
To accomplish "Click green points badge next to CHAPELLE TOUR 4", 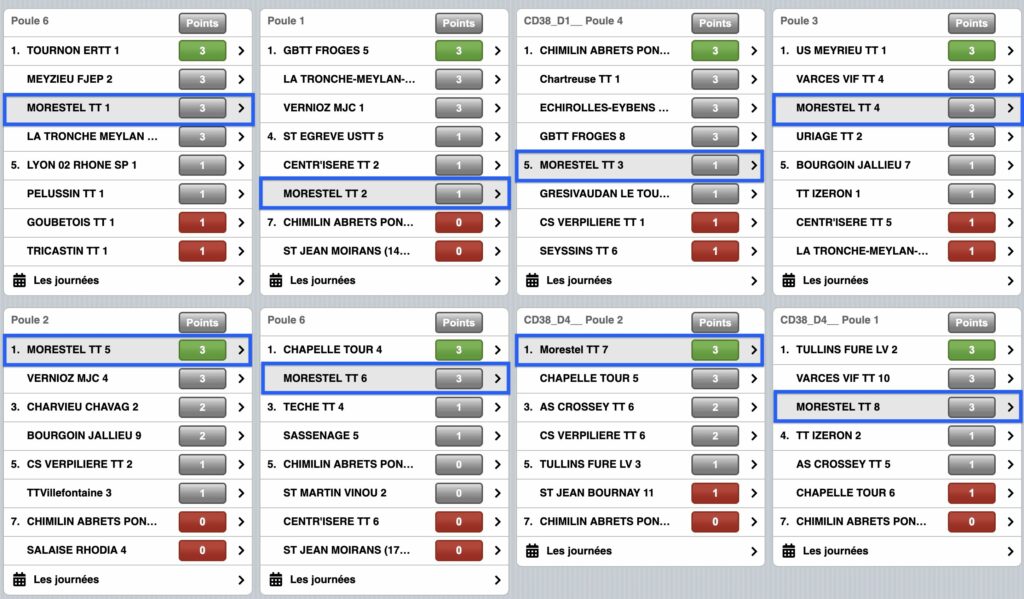I will 458,350.
